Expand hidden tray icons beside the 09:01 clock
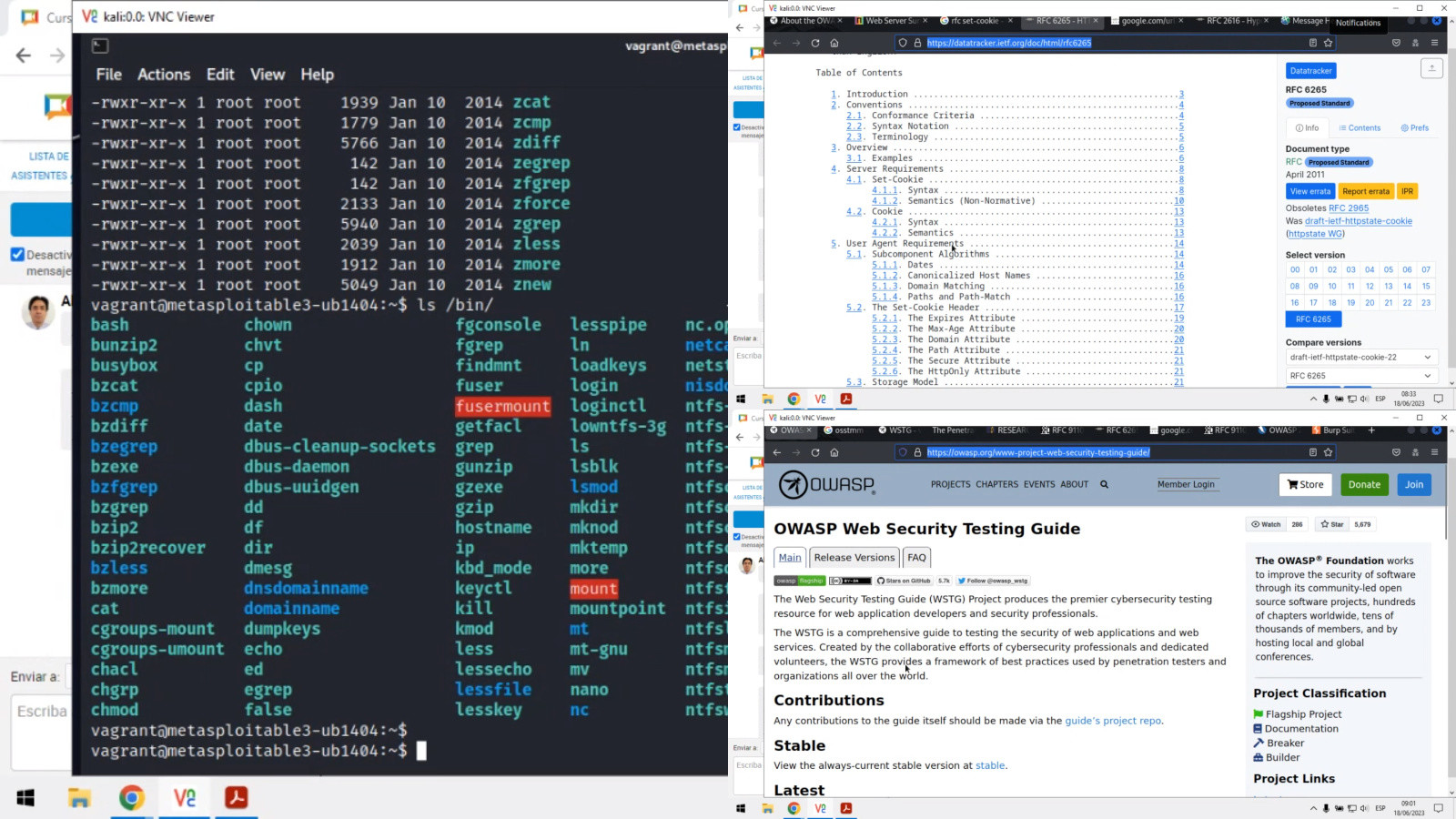The width and height of the screenshot is (1456, 819). [1313, 808]
